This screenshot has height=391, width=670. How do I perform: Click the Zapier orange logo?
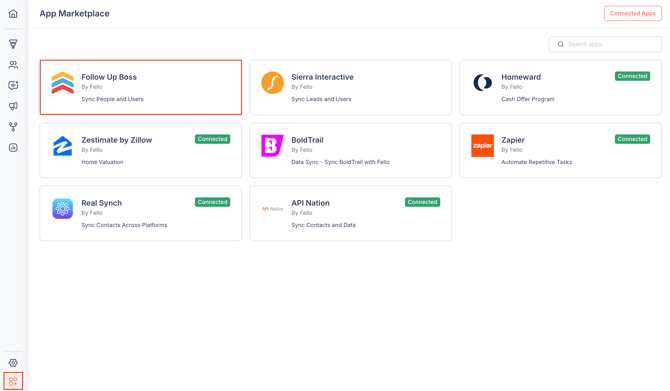coord(482,146)
